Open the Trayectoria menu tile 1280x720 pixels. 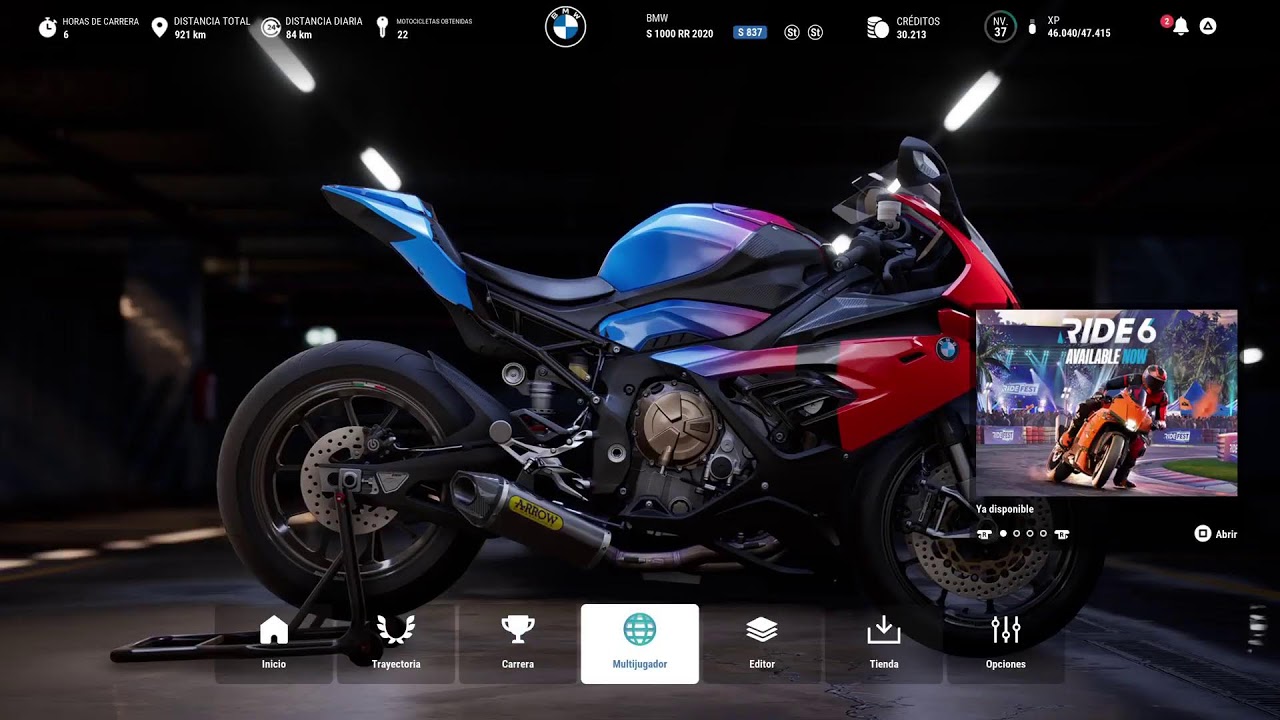pos(396,644)
